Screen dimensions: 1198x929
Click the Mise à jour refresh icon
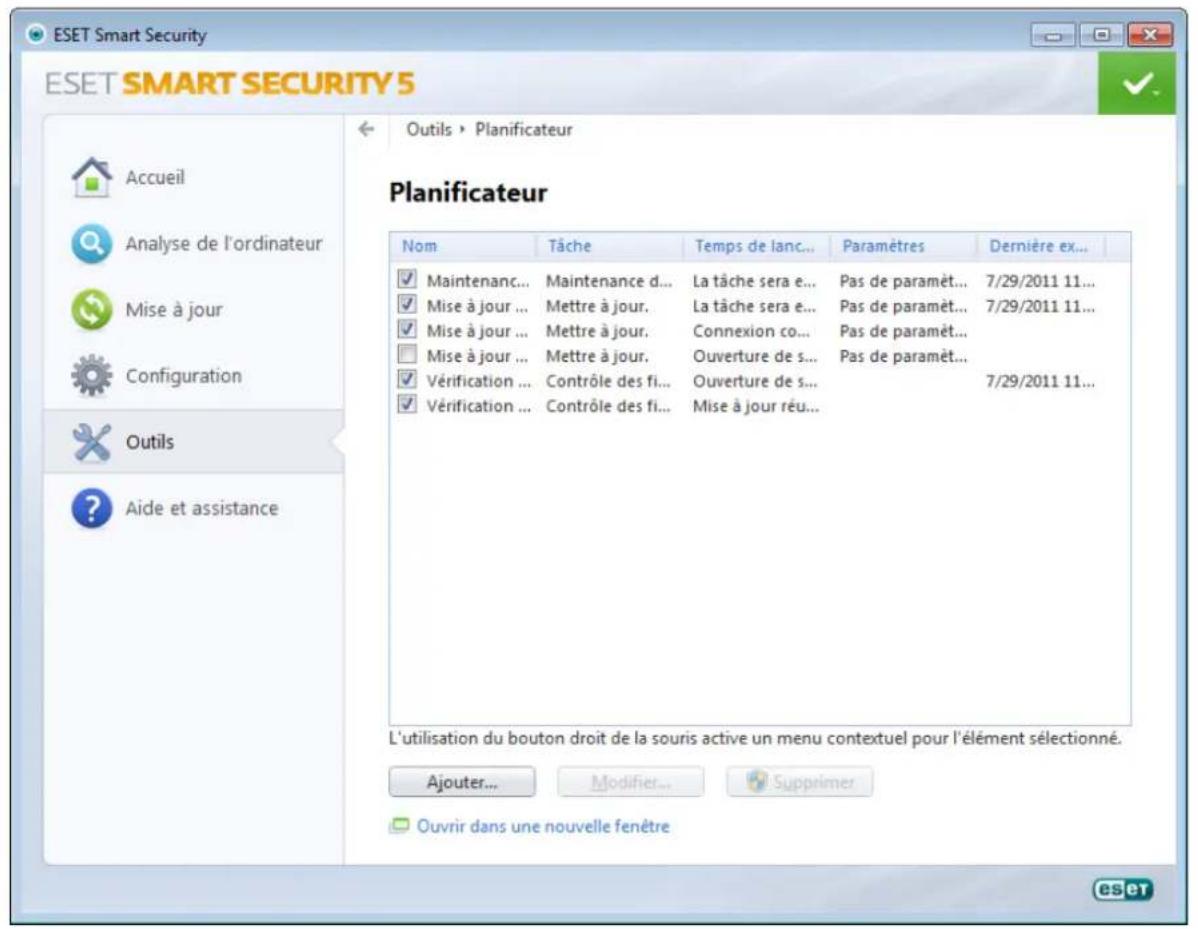(x=92, y=309)
